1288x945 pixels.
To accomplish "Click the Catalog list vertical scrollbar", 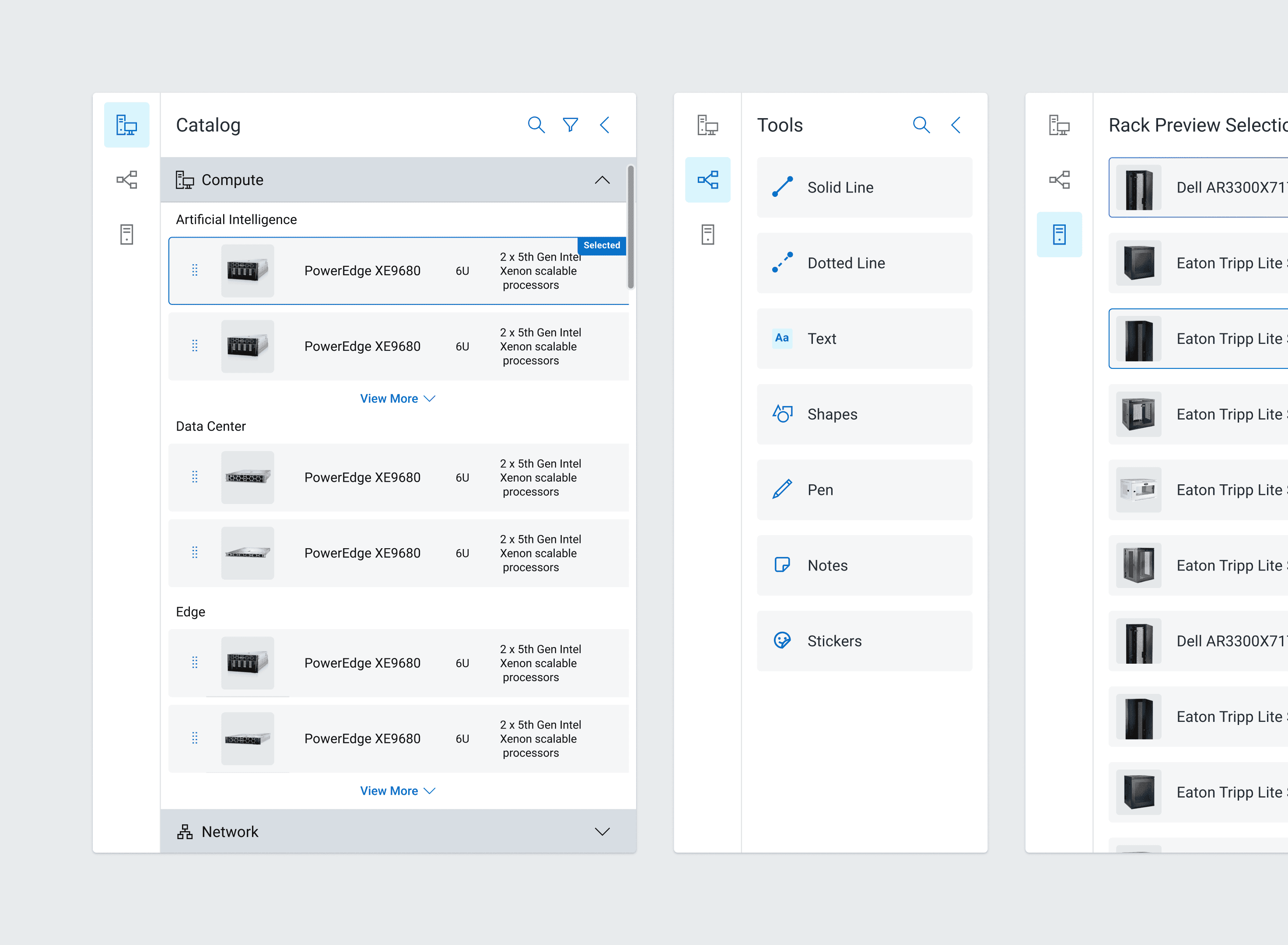I will [630, 227].
